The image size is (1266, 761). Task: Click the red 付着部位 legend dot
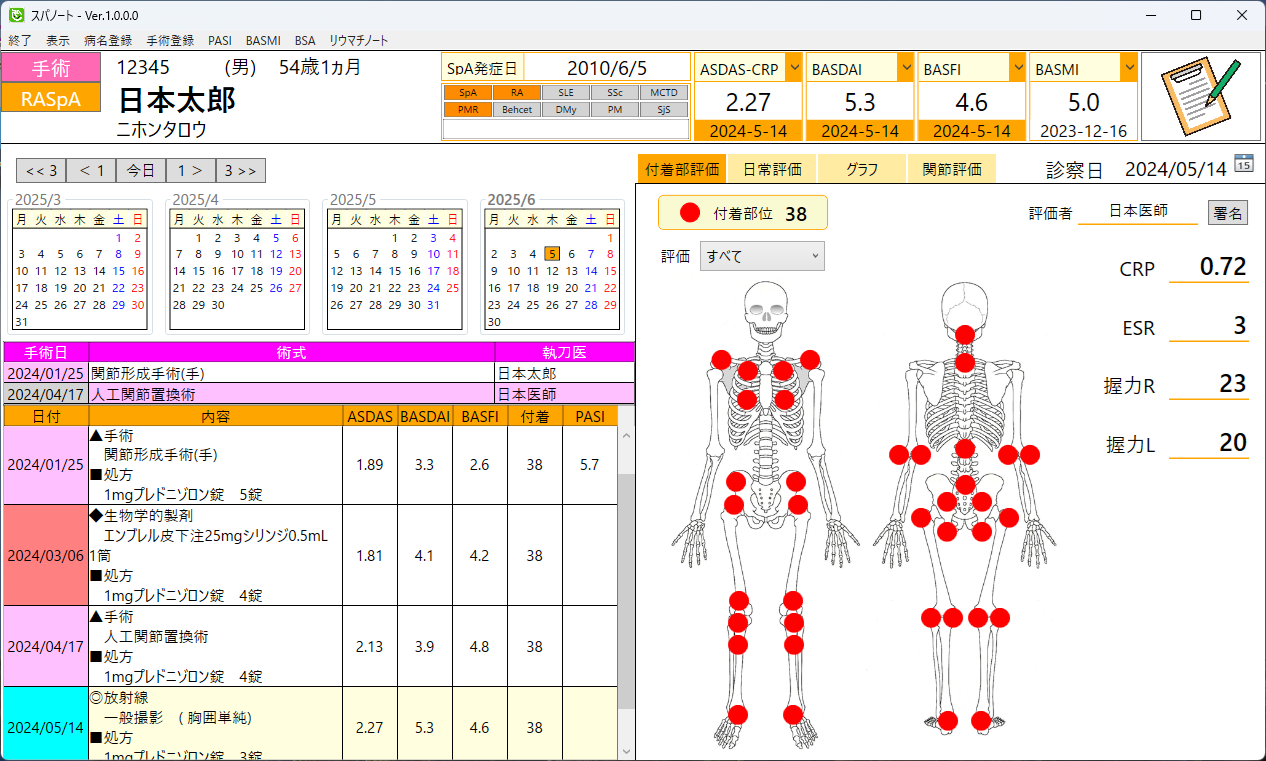click(x=690, y=213)
